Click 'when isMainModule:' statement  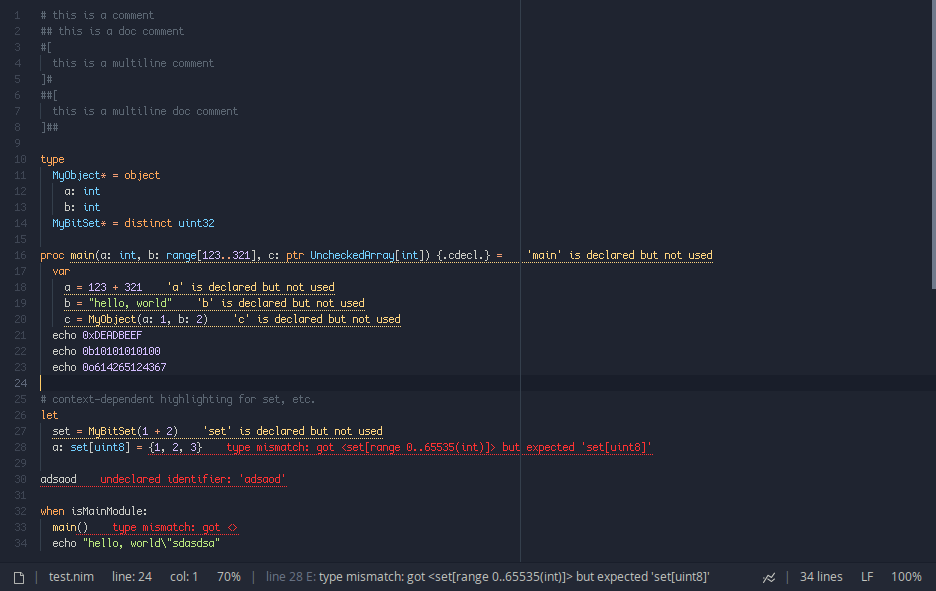pos(94,511)
